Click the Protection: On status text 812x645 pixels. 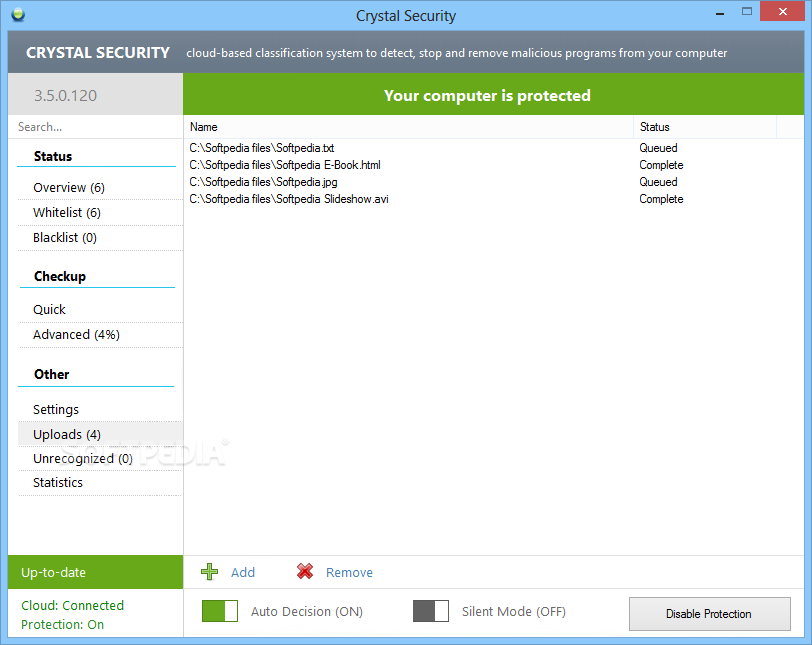(x=63, y=624)
